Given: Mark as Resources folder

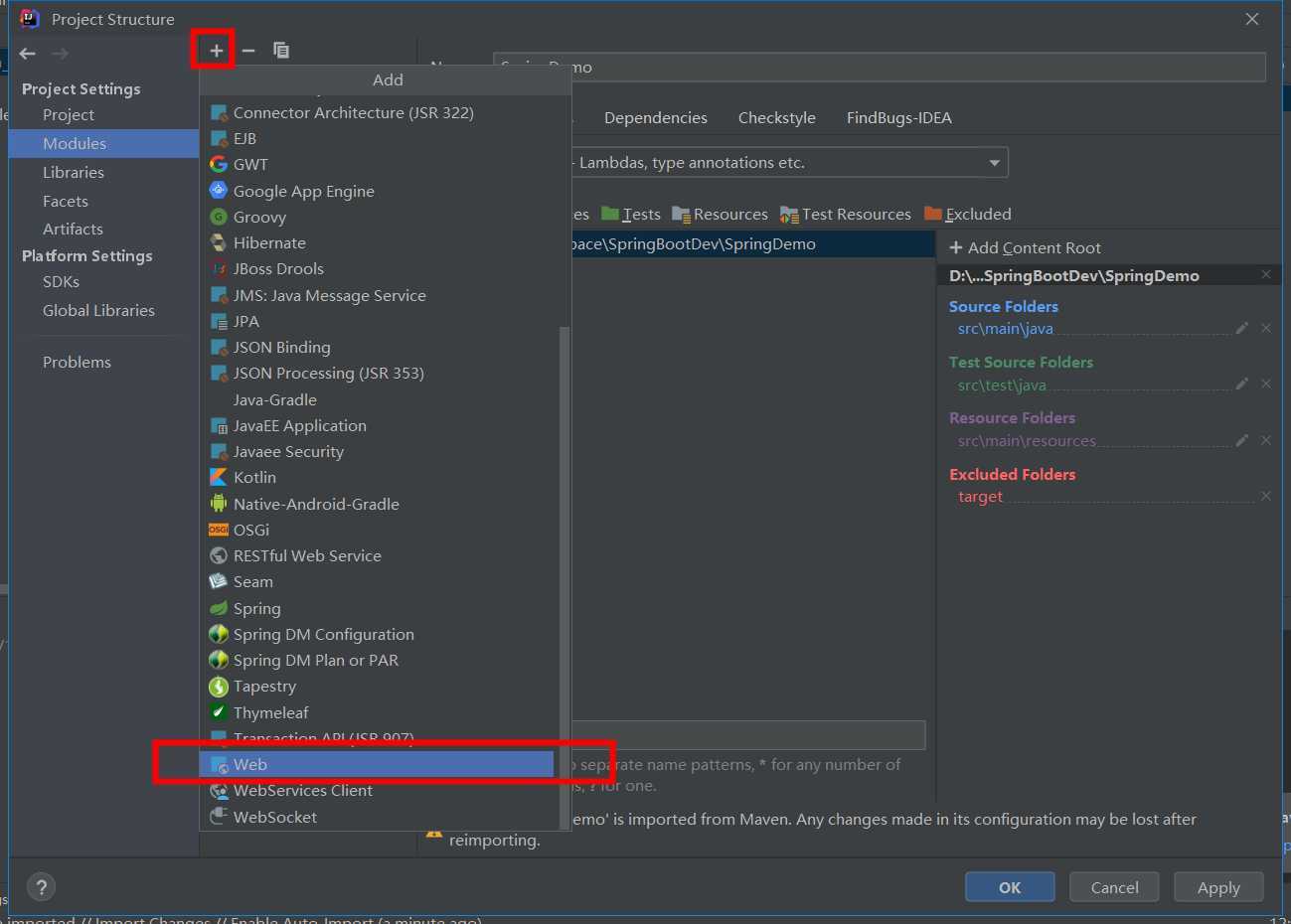Looking at the screenshot, I should (720, 214).
